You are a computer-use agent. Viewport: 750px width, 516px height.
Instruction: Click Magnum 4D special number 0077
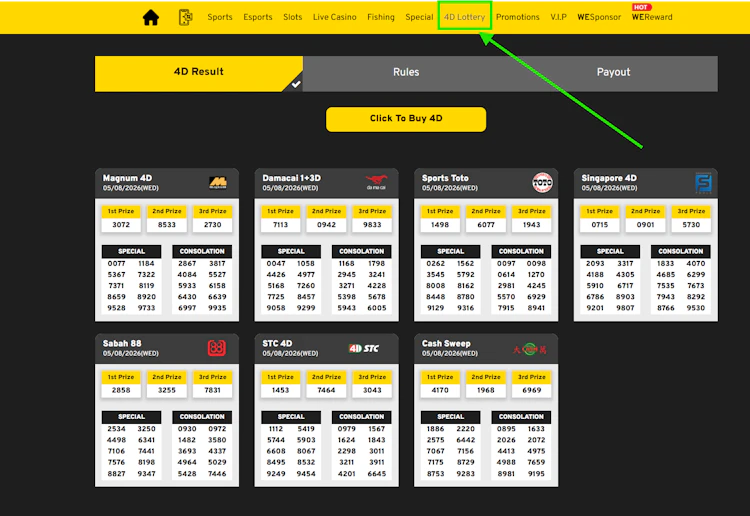pyautogui.click(x=116, y=263)
